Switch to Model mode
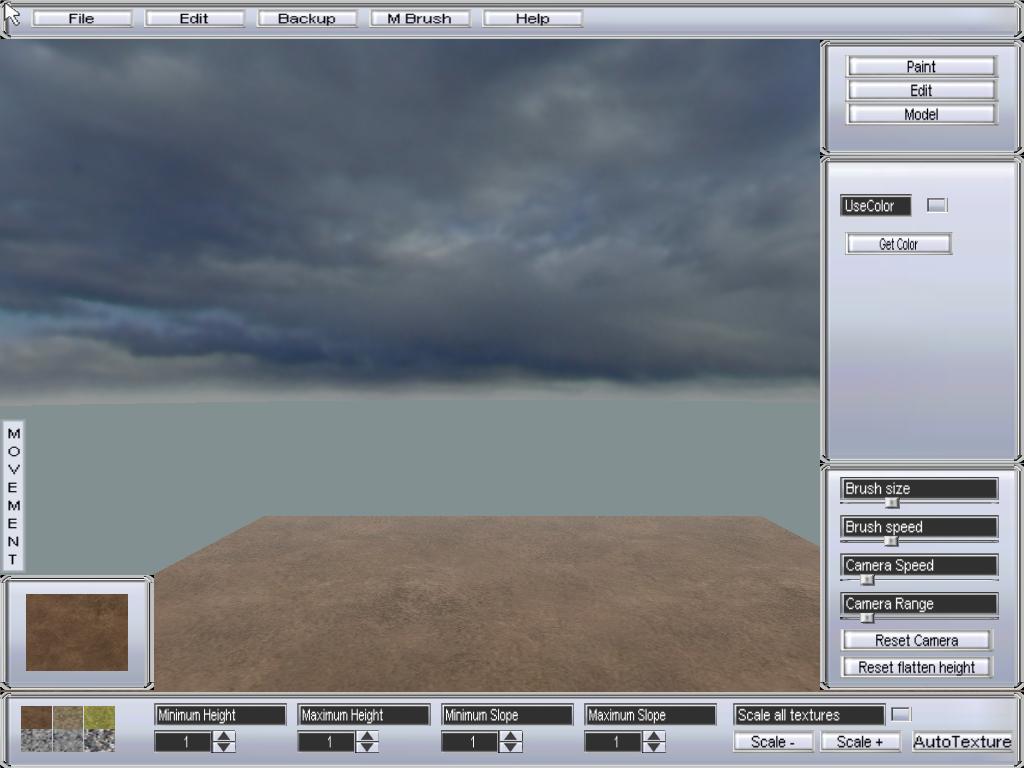Image resolution: width=1024 pixels, height=768 pixels. point(921,114)
